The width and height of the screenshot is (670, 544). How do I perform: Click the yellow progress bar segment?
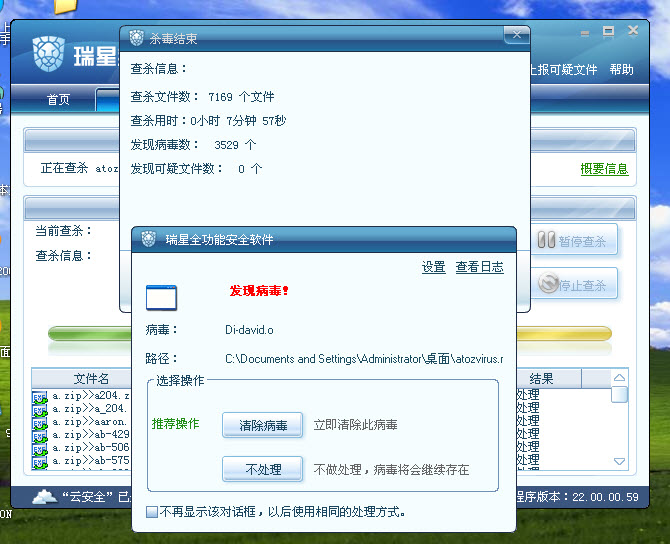click(x=564, y=333)
